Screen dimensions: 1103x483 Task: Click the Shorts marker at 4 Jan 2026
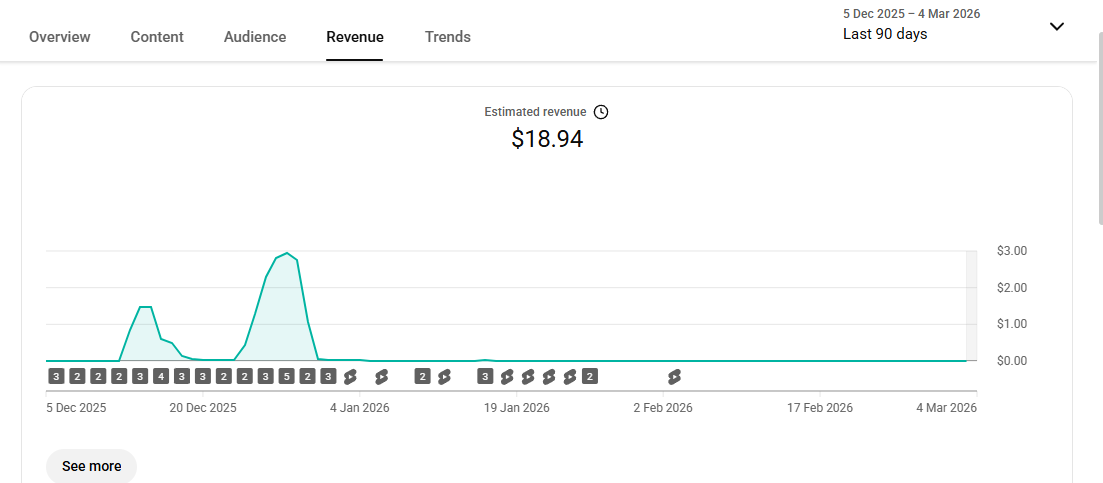(350, 377)
